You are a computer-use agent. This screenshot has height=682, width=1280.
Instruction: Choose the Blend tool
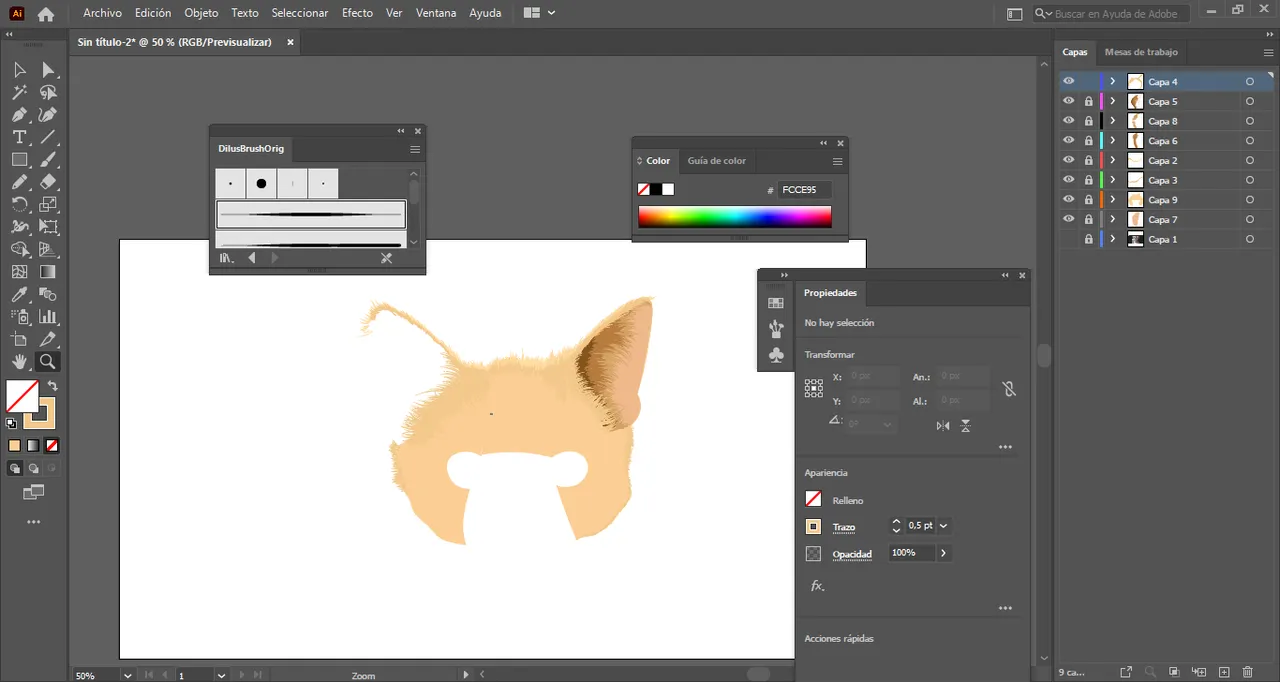[47, 295]
